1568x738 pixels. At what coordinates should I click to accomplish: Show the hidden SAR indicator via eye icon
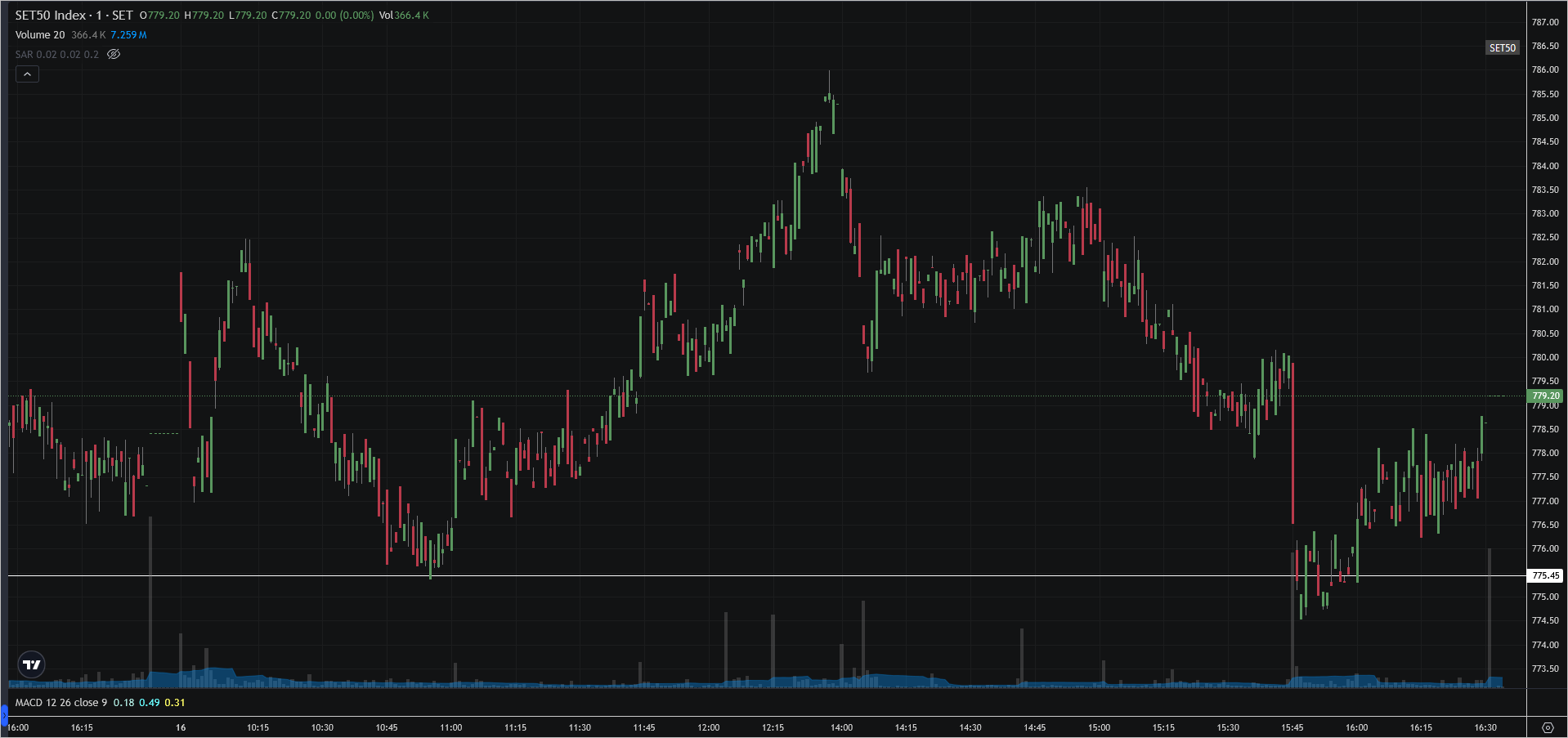[x=114, y=55]
